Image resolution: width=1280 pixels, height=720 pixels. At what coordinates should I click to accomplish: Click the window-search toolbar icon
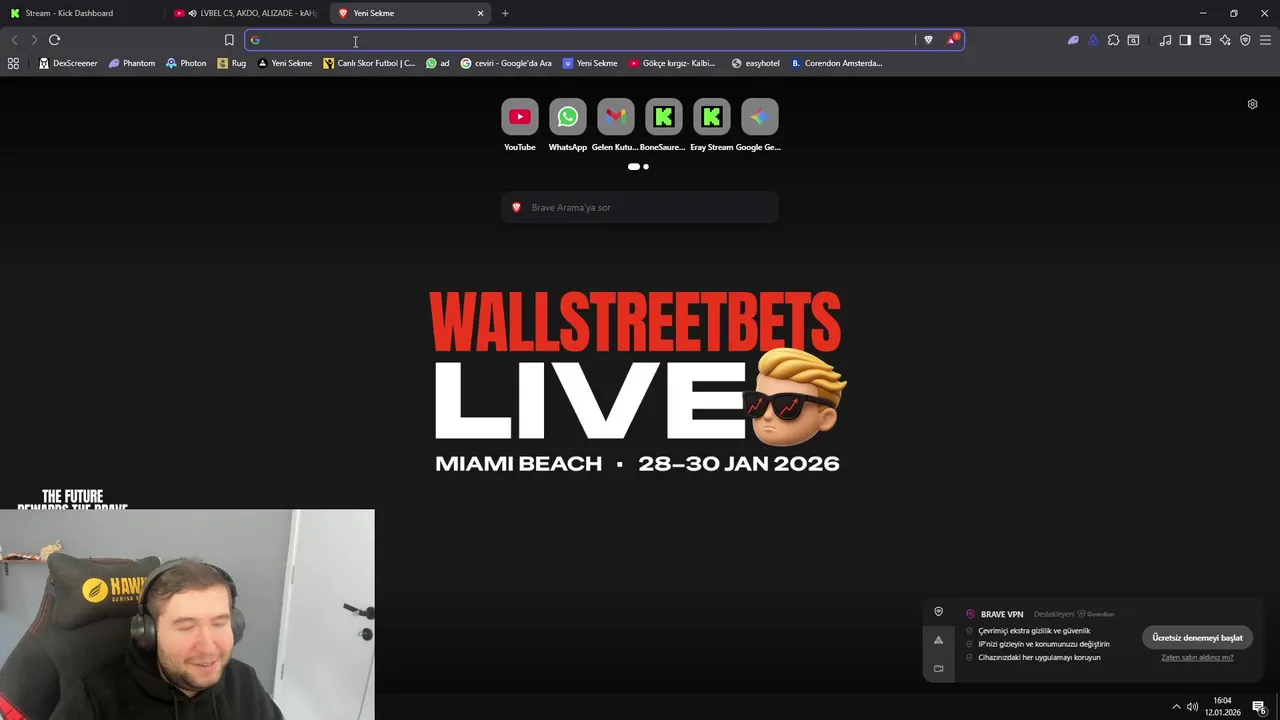[x=1133, y=40]
